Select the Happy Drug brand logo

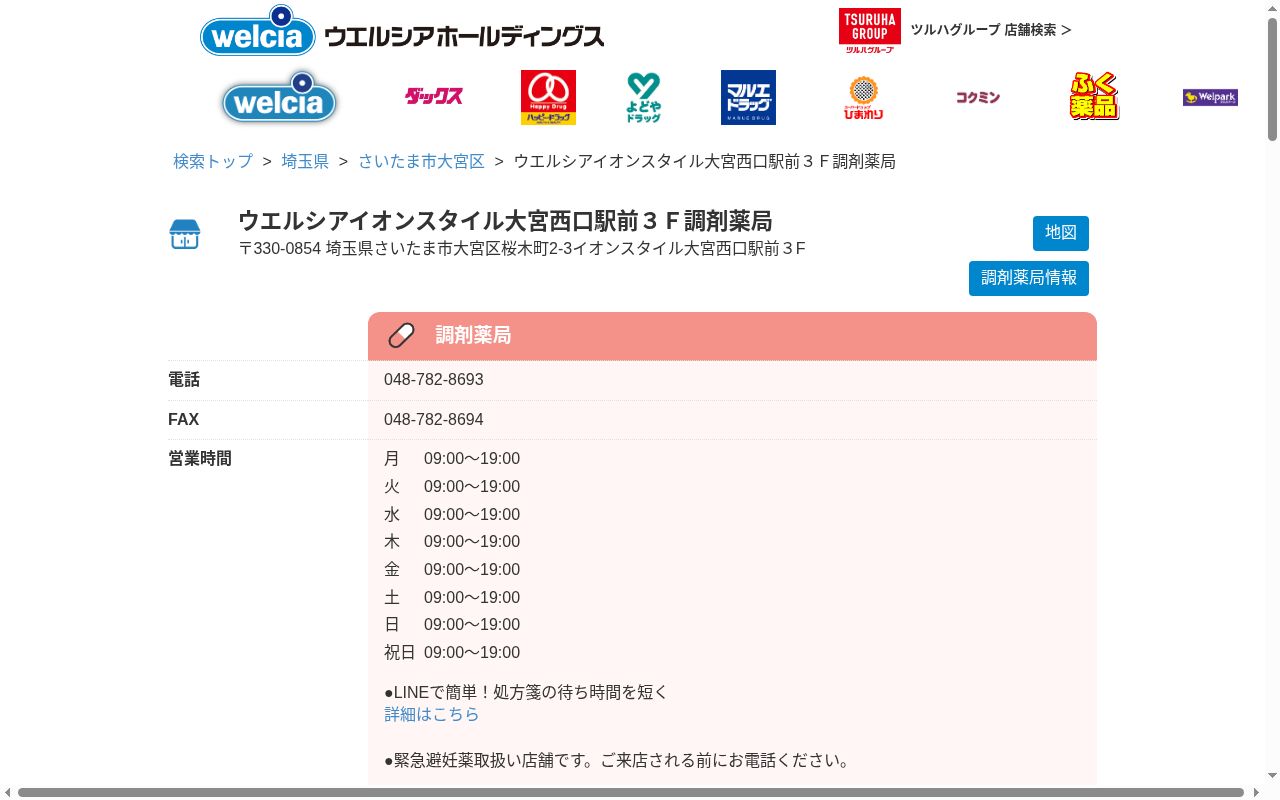point(548,97)
